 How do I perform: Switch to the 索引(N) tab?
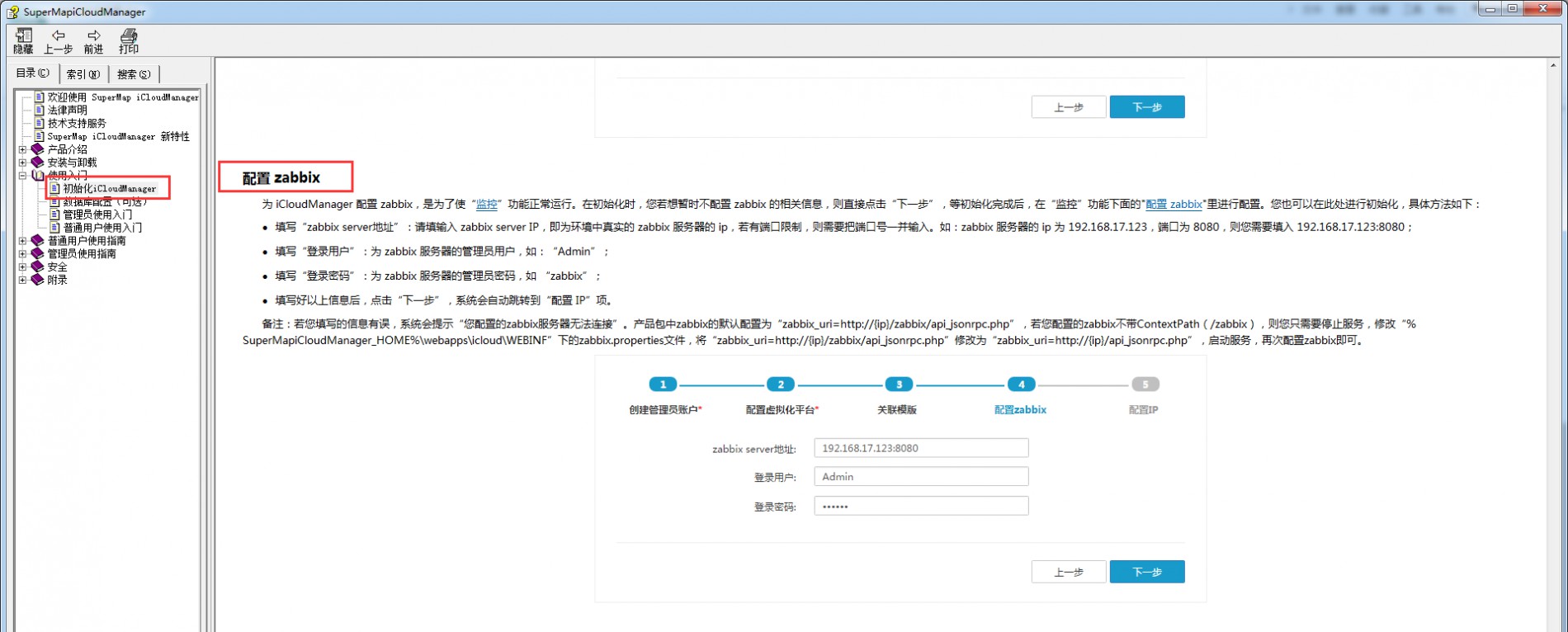click(83, 74)
